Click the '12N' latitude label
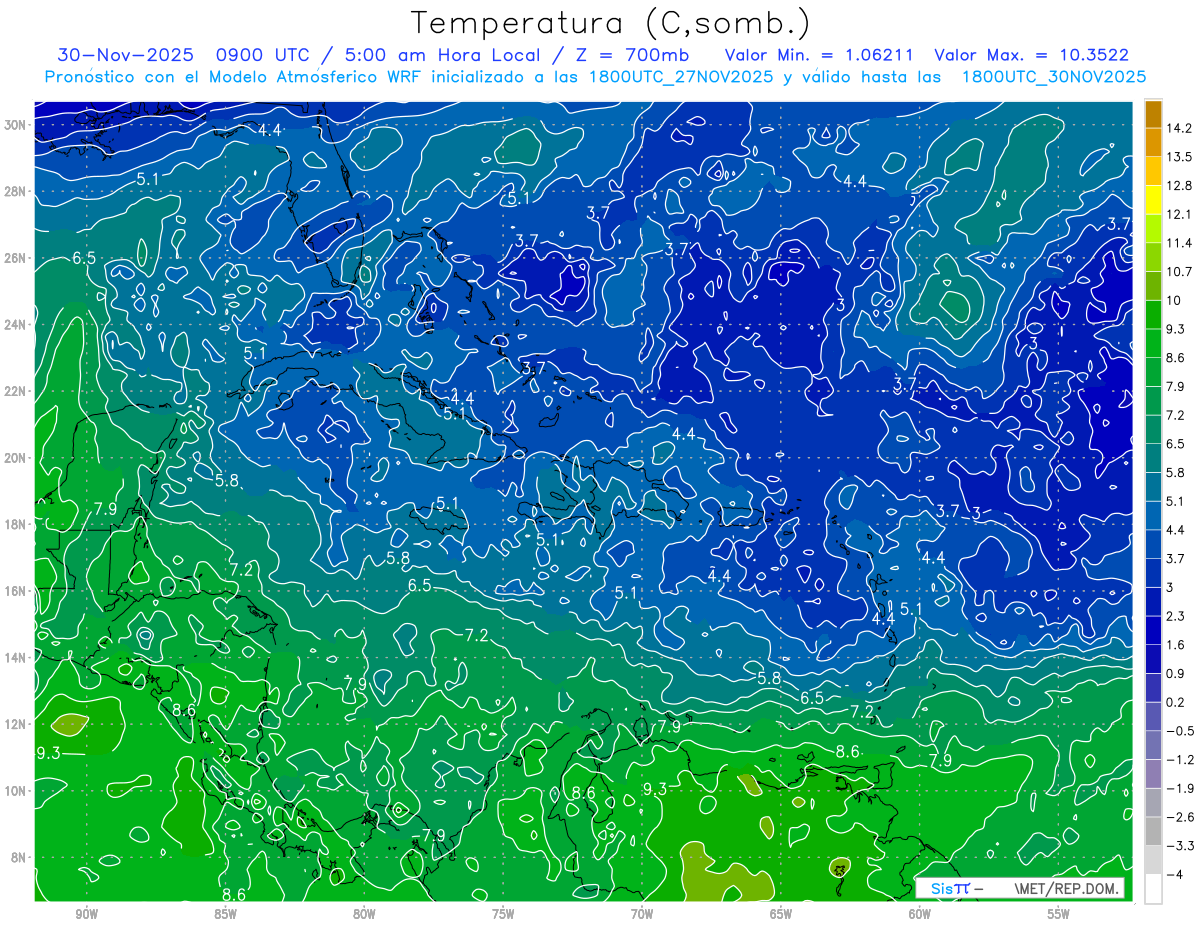Screen dimensions: 1200x927 tap(14, 724)
